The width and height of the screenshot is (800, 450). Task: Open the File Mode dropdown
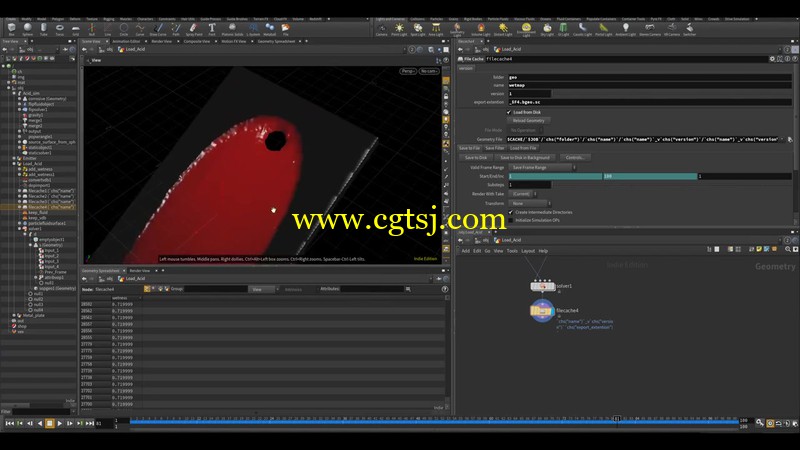click(x=526, y=130)
